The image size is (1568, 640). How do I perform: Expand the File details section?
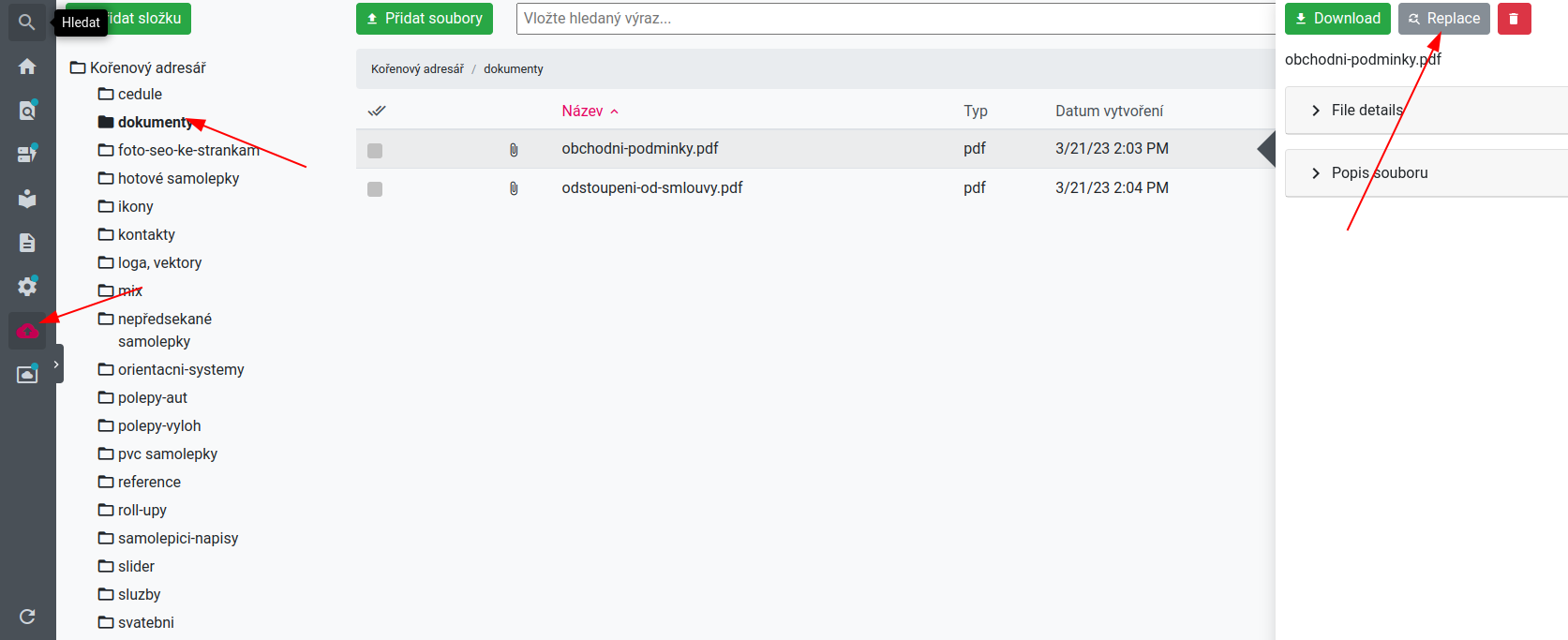(1366, 111)
